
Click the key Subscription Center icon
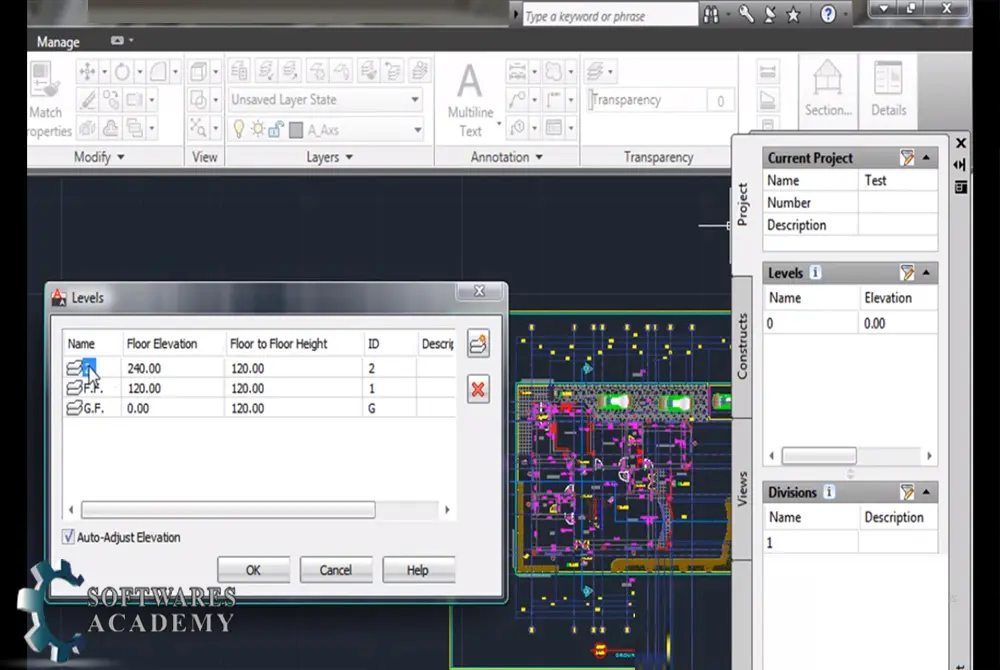(746, 14)
